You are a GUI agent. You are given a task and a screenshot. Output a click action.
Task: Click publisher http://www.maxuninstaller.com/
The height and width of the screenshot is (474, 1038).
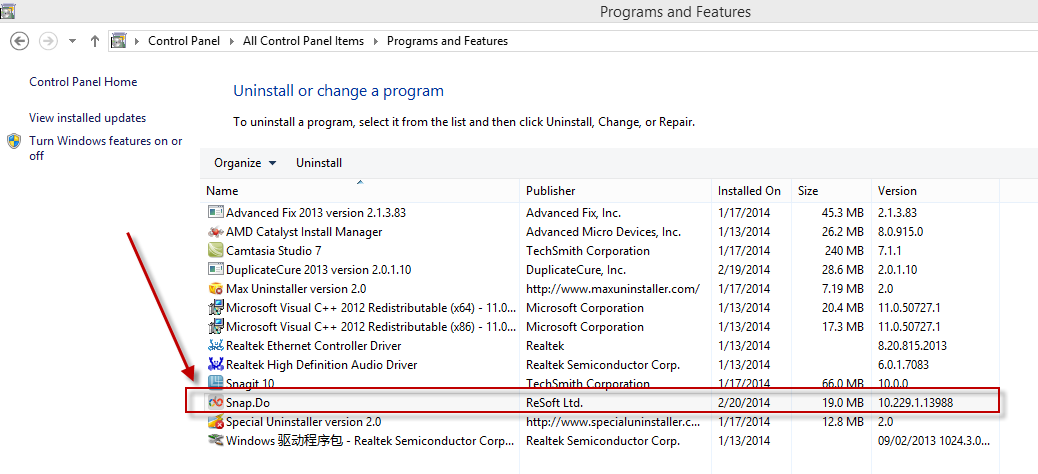click(x=613, y=289)
